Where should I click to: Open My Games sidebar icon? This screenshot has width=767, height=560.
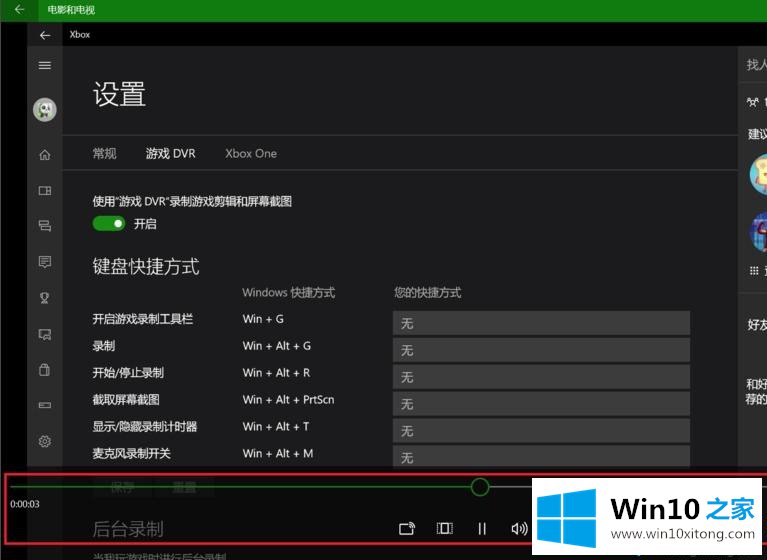click(45, 190)
